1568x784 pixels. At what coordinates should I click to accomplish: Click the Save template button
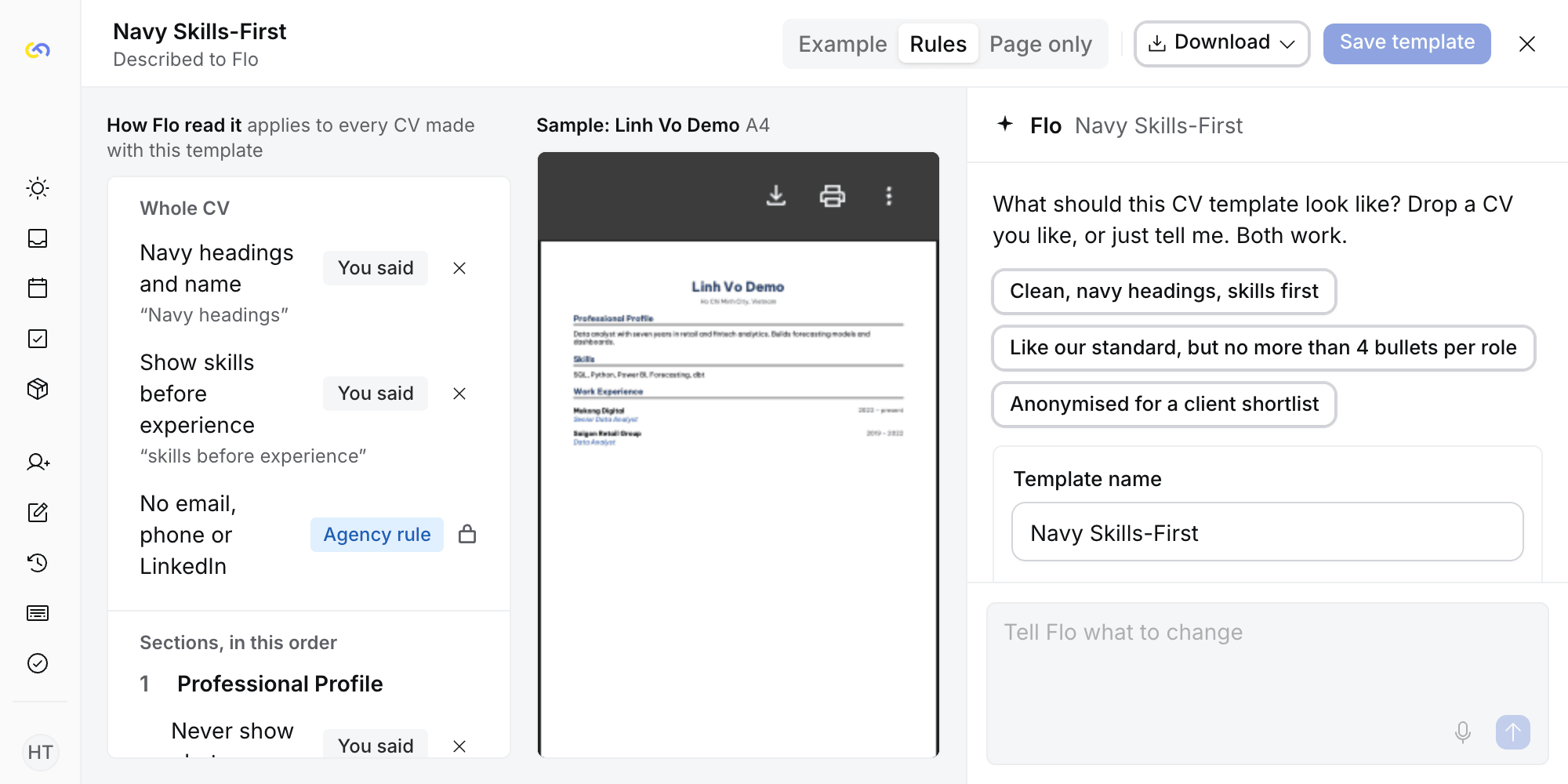pyautogui.click(x=1407, y=43)
